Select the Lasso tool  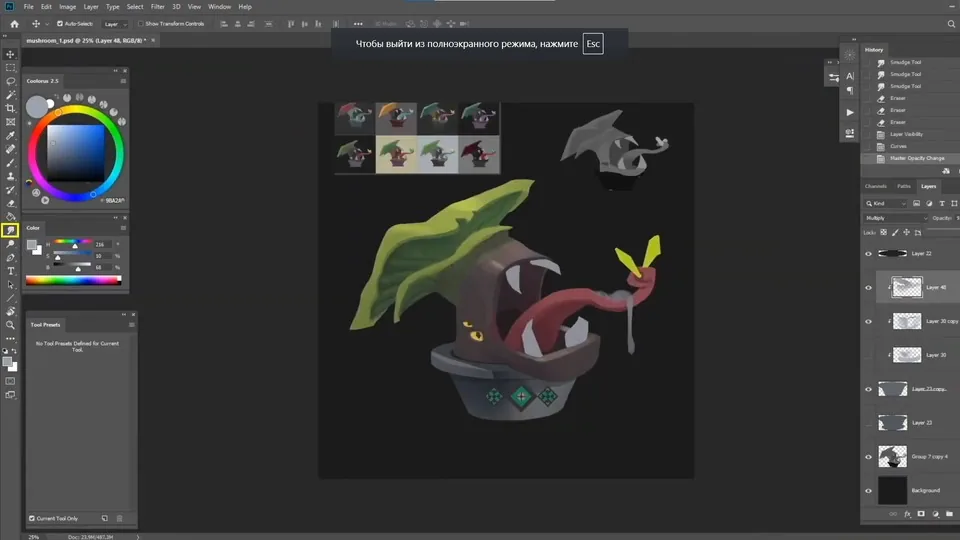10,81
